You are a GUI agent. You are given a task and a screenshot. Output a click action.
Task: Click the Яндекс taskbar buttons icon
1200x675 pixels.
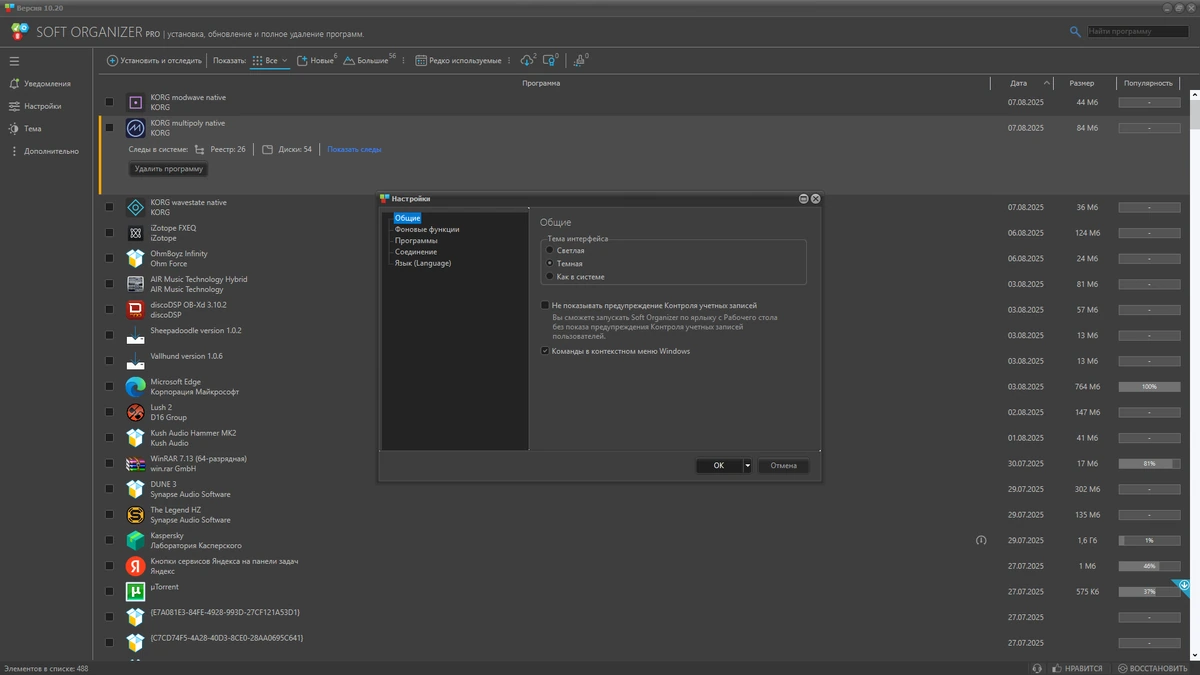135,566
